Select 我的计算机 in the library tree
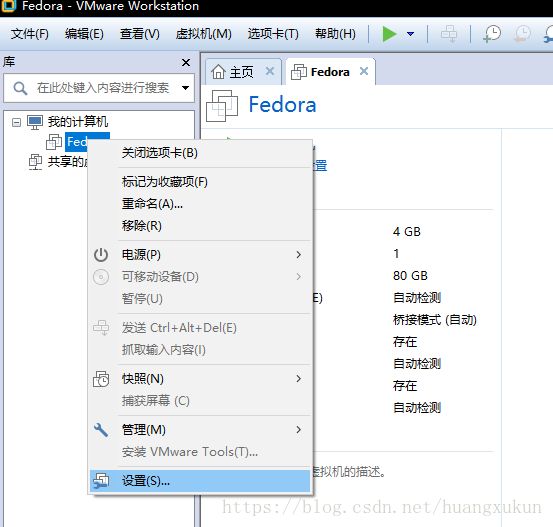Screen dimensions: 553x527 click(78, 122)
